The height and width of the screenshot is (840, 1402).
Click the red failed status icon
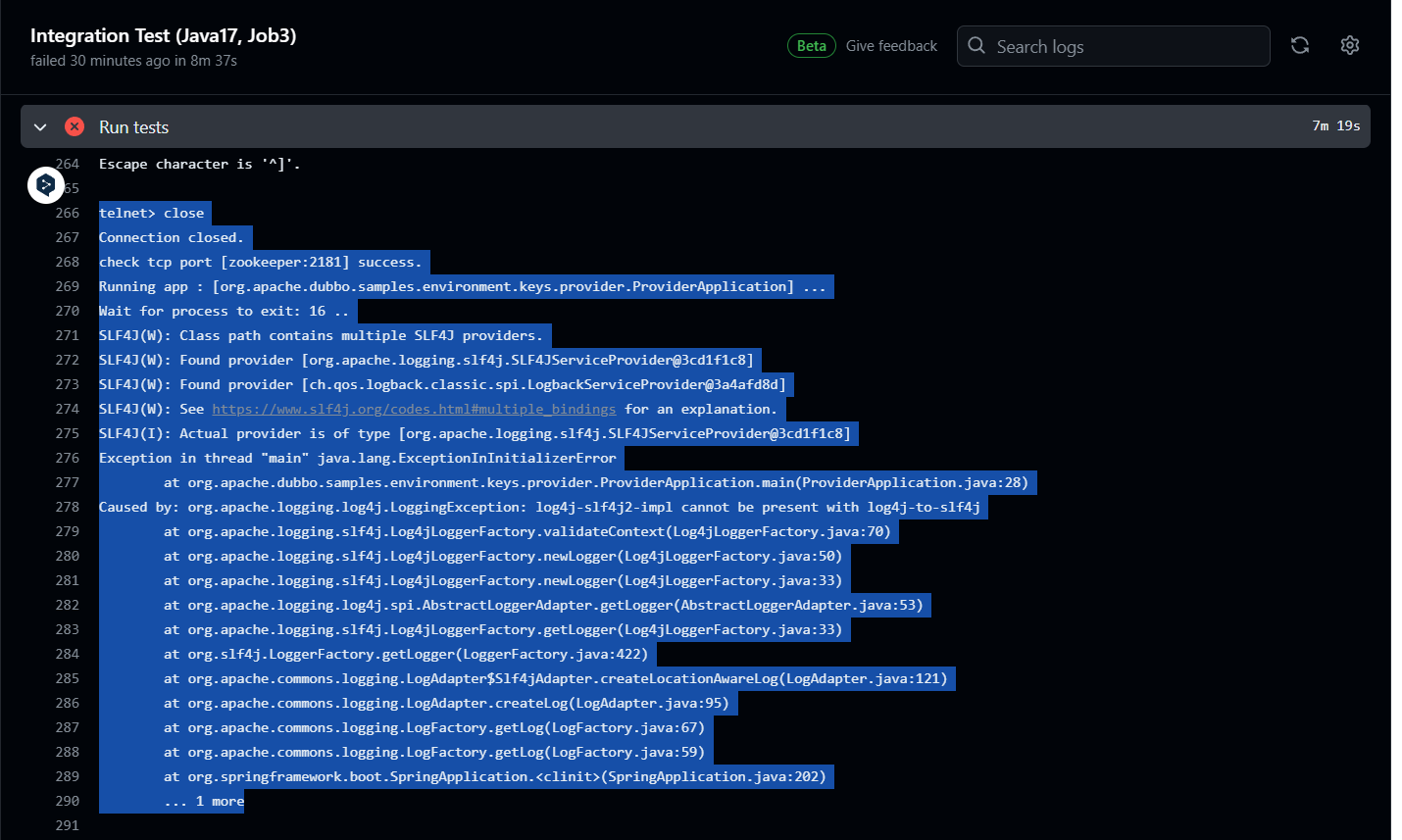75,126
